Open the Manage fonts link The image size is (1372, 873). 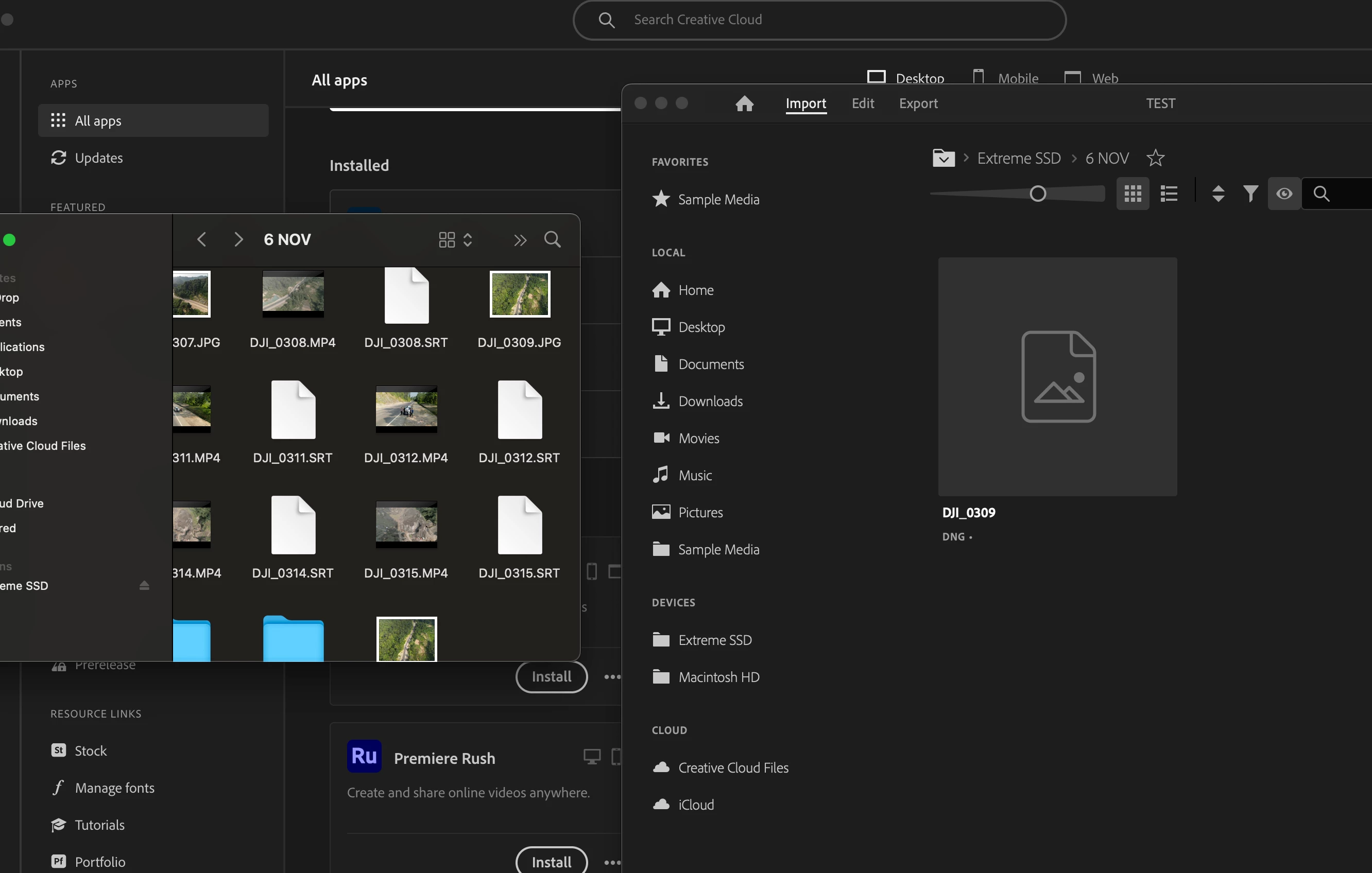click(x=114, y=788)
